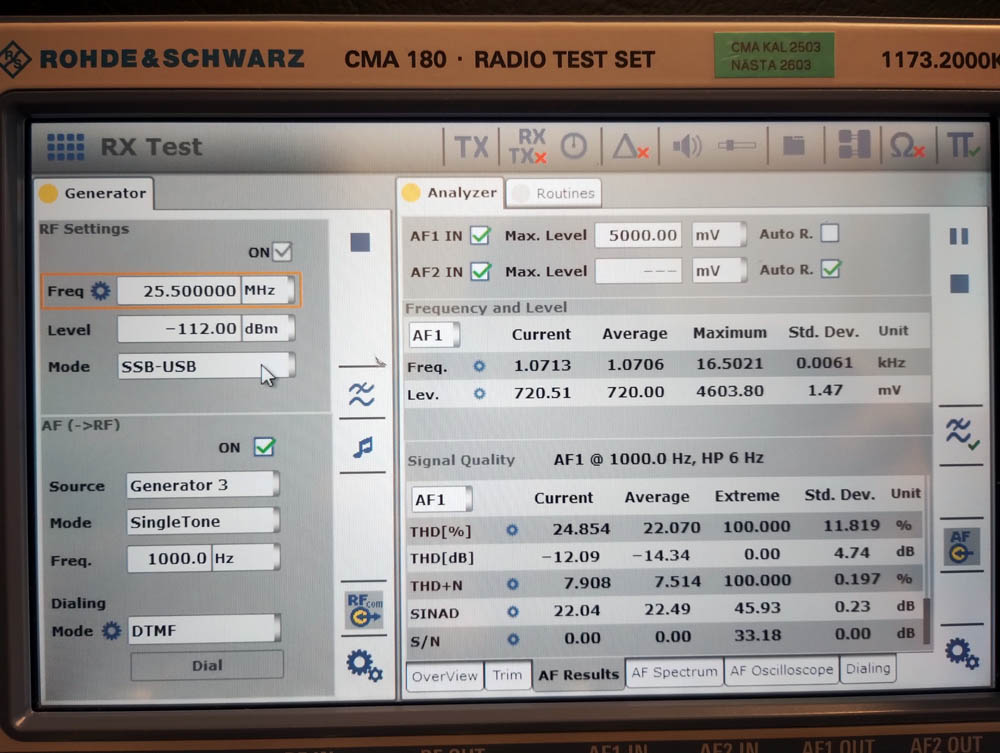This screenshot has width=1000, height=753.
Task: Click the Freq 25.500000 input field
Action: point(178,291)
